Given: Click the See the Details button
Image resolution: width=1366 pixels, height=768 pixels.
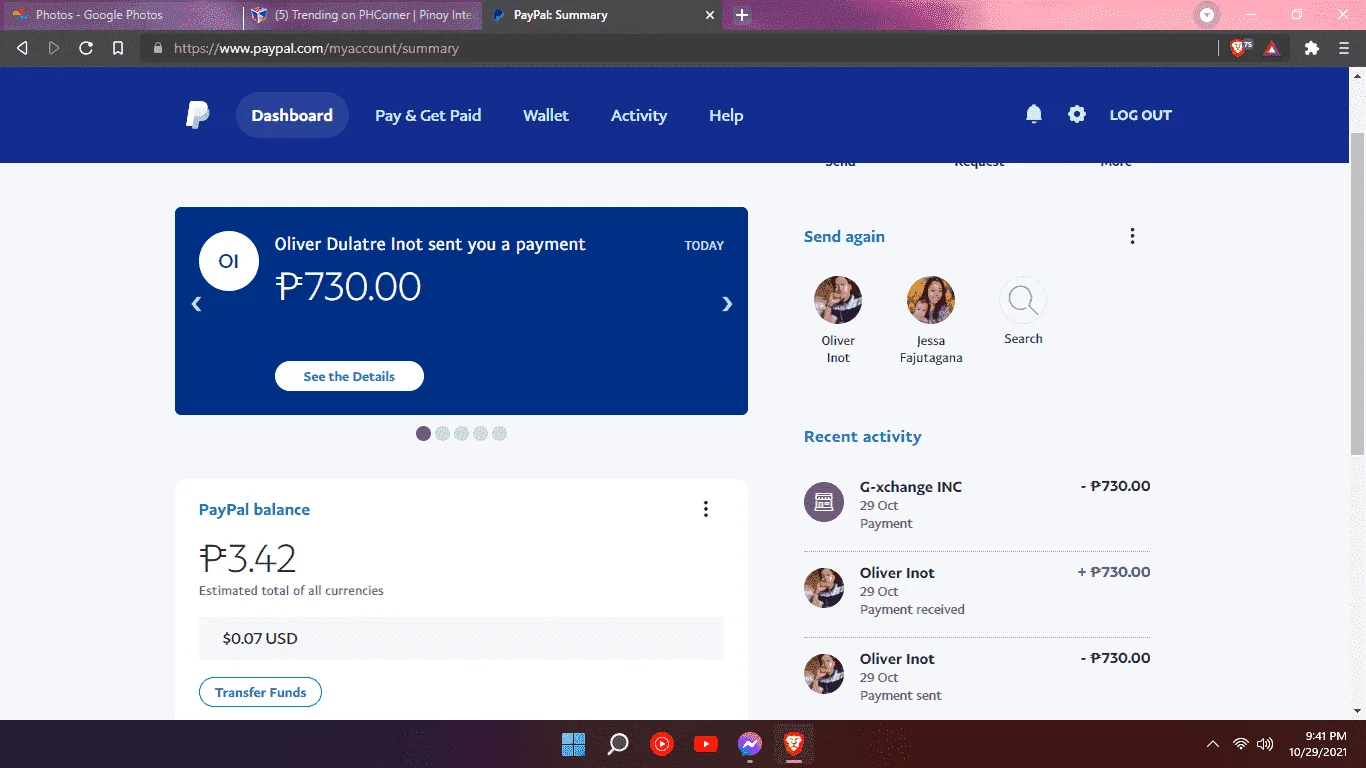Looking at the screenshot, I should (349, 376).
